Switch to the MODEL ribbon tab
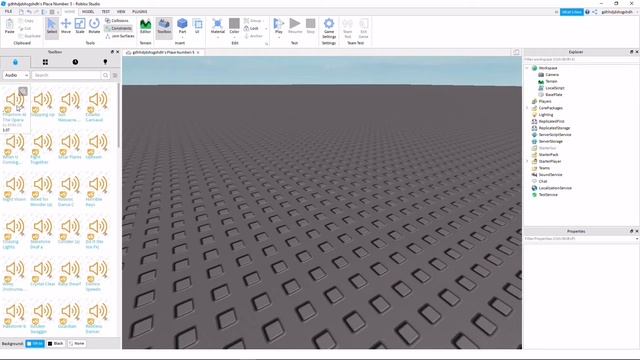 88,11
